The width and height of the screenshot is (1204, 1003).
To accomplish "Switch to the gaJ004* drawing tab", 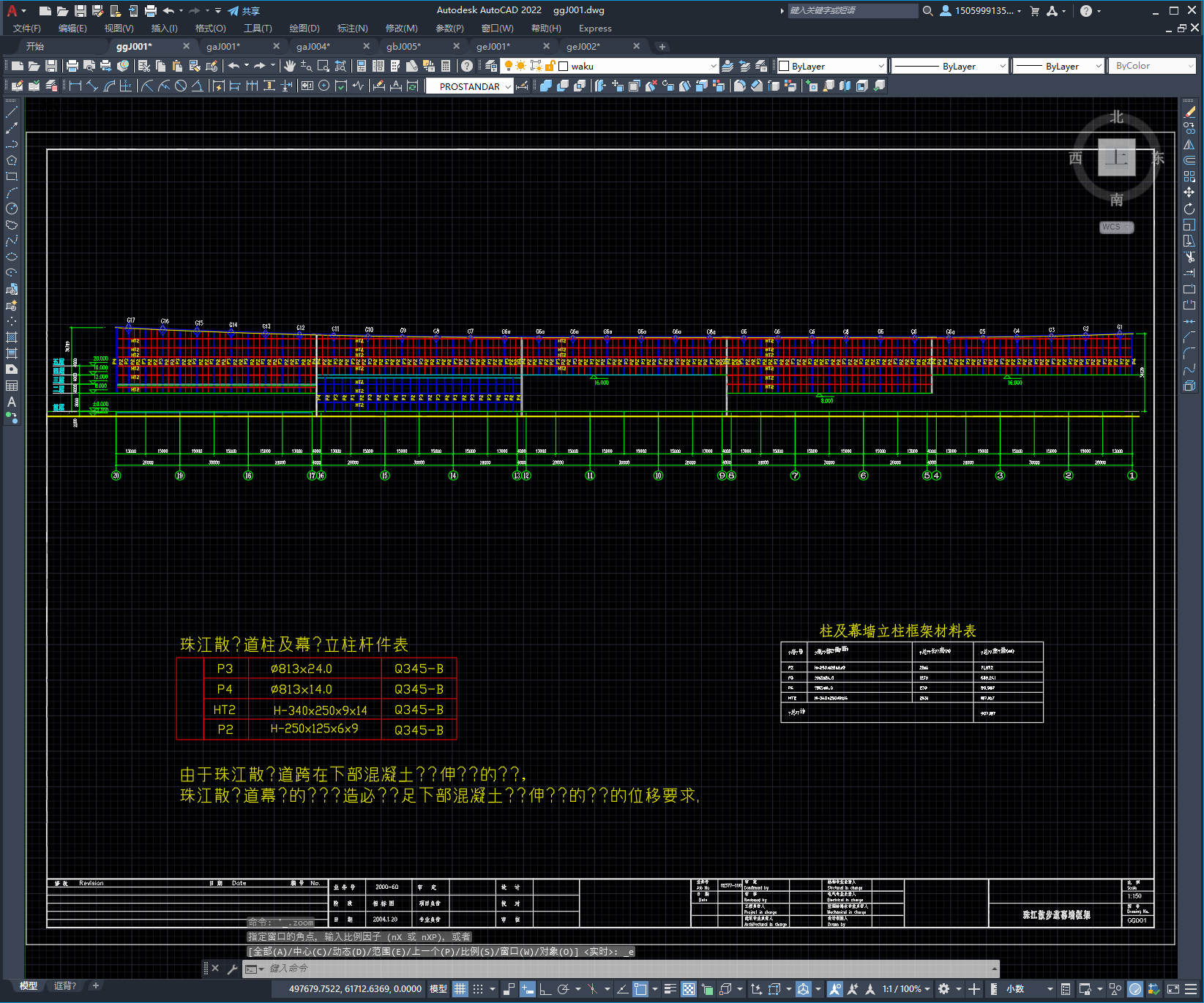I will 313,46.
